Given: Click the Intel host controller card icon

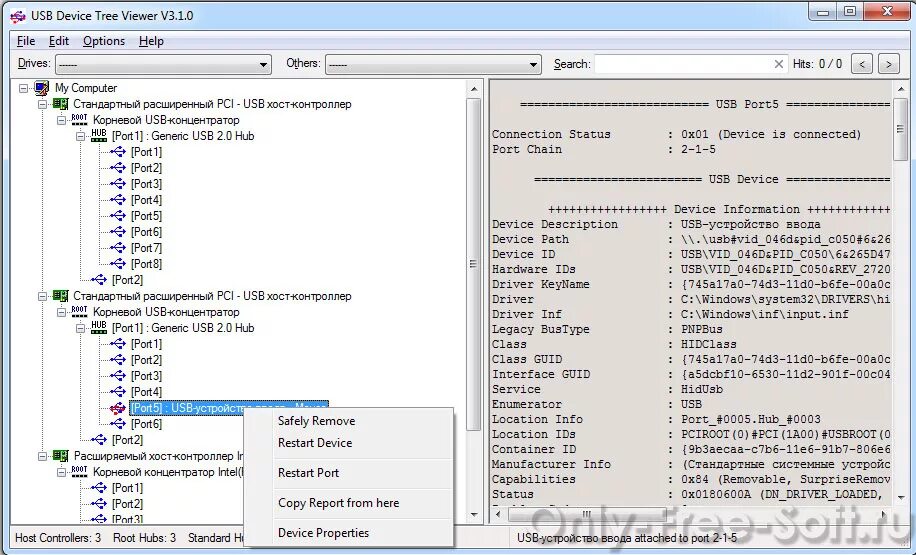Looking at the screenshot, I should (x=60, y=456).
